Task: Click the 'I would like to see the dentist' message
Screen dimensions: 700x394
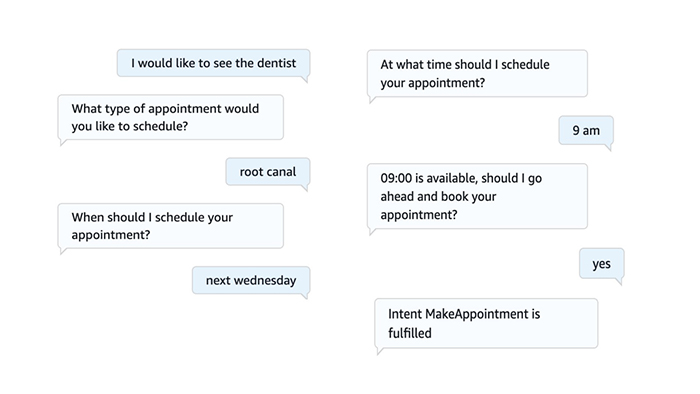Action: coord(213,63)
